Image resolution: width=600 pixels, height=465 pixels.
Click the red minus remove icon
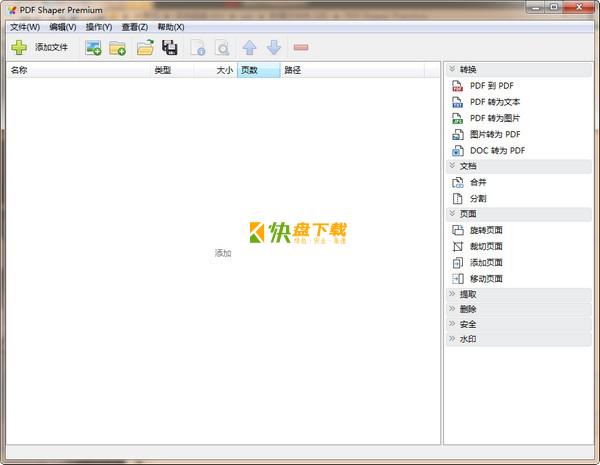[301, 47]
